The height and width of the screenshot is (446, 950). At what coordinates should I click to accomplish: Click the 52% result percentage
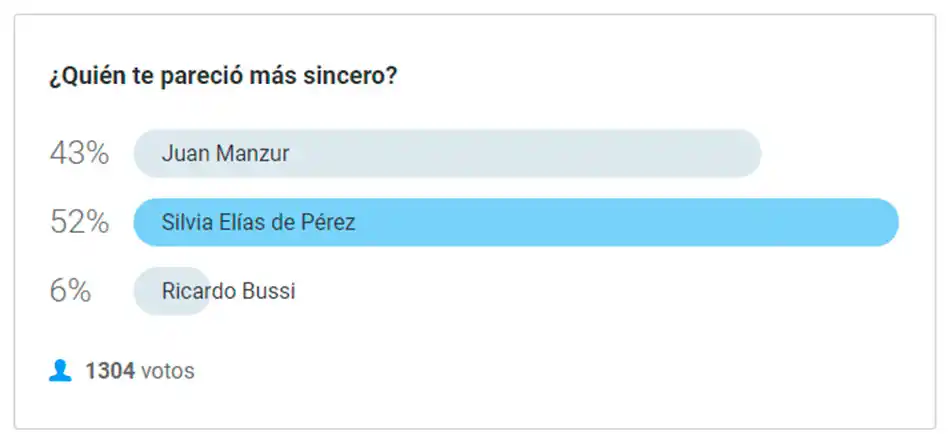coord(79,223)
